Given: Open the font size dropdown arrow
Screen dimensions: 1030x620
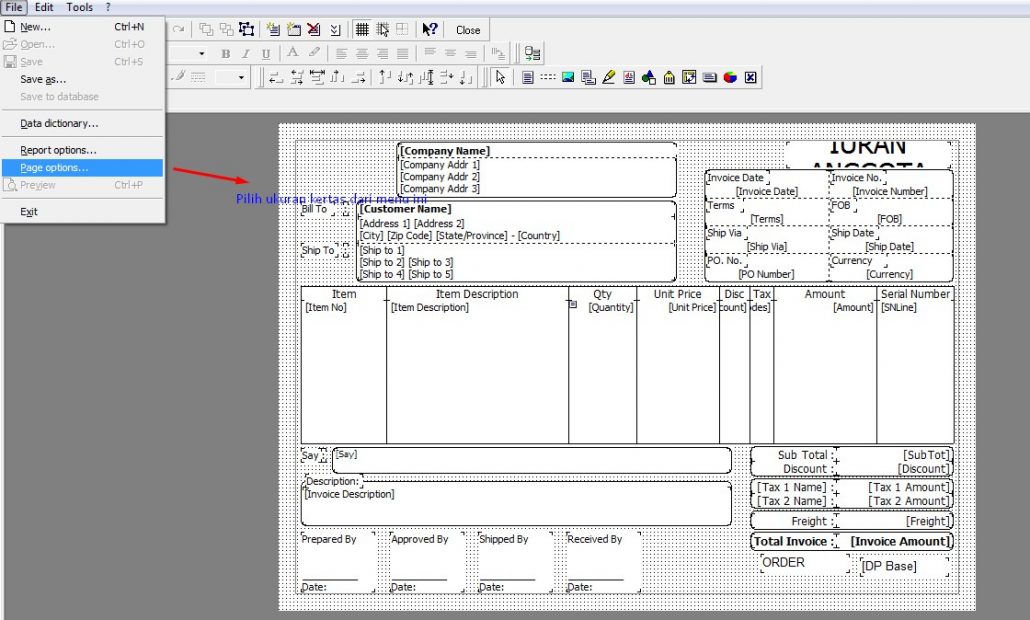Looking at the screenshot, I should coord(202,53).
